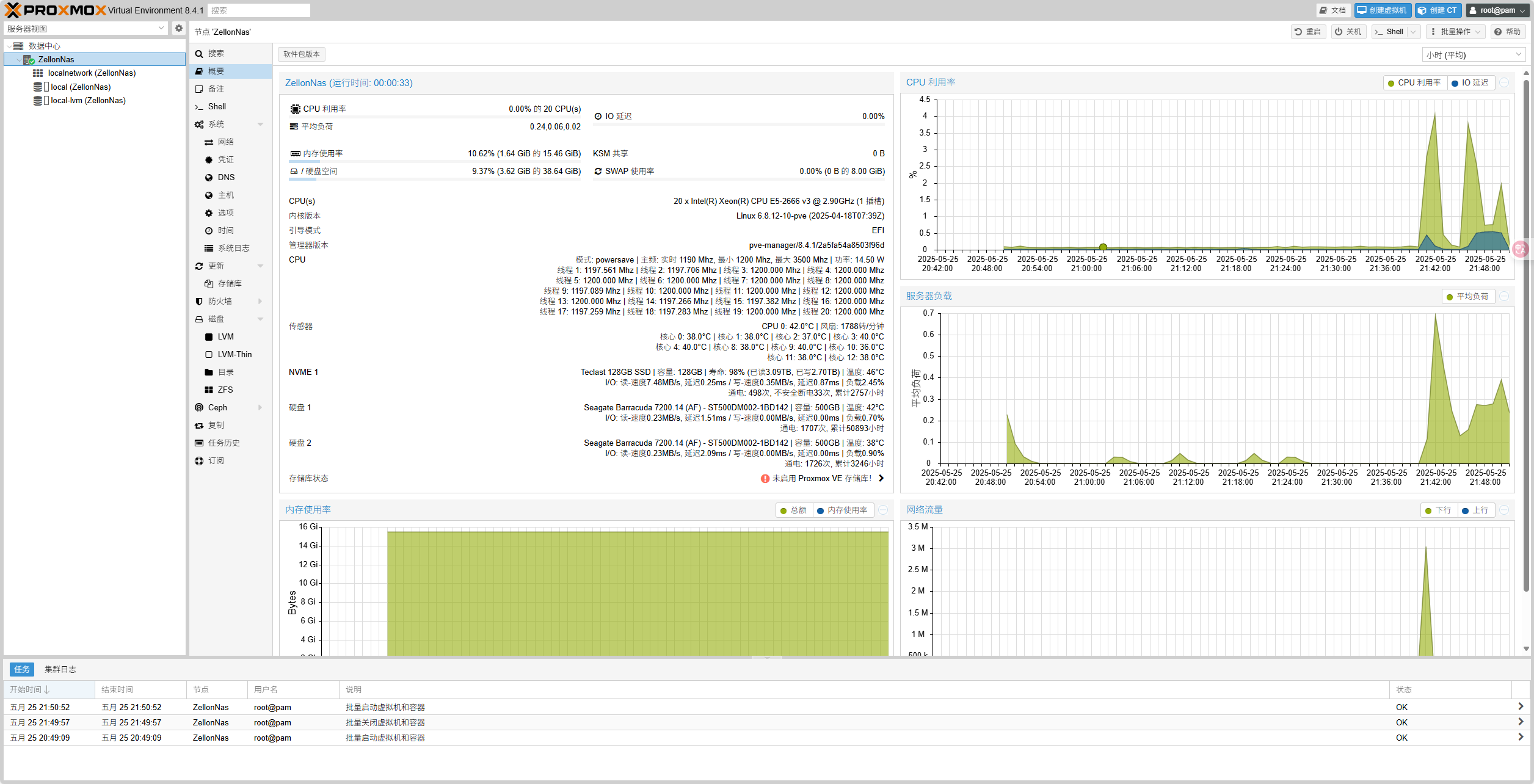Expand the 防火墙 menu section
The width and height of the screenshot is (1534, 784).
coord(261,302)
